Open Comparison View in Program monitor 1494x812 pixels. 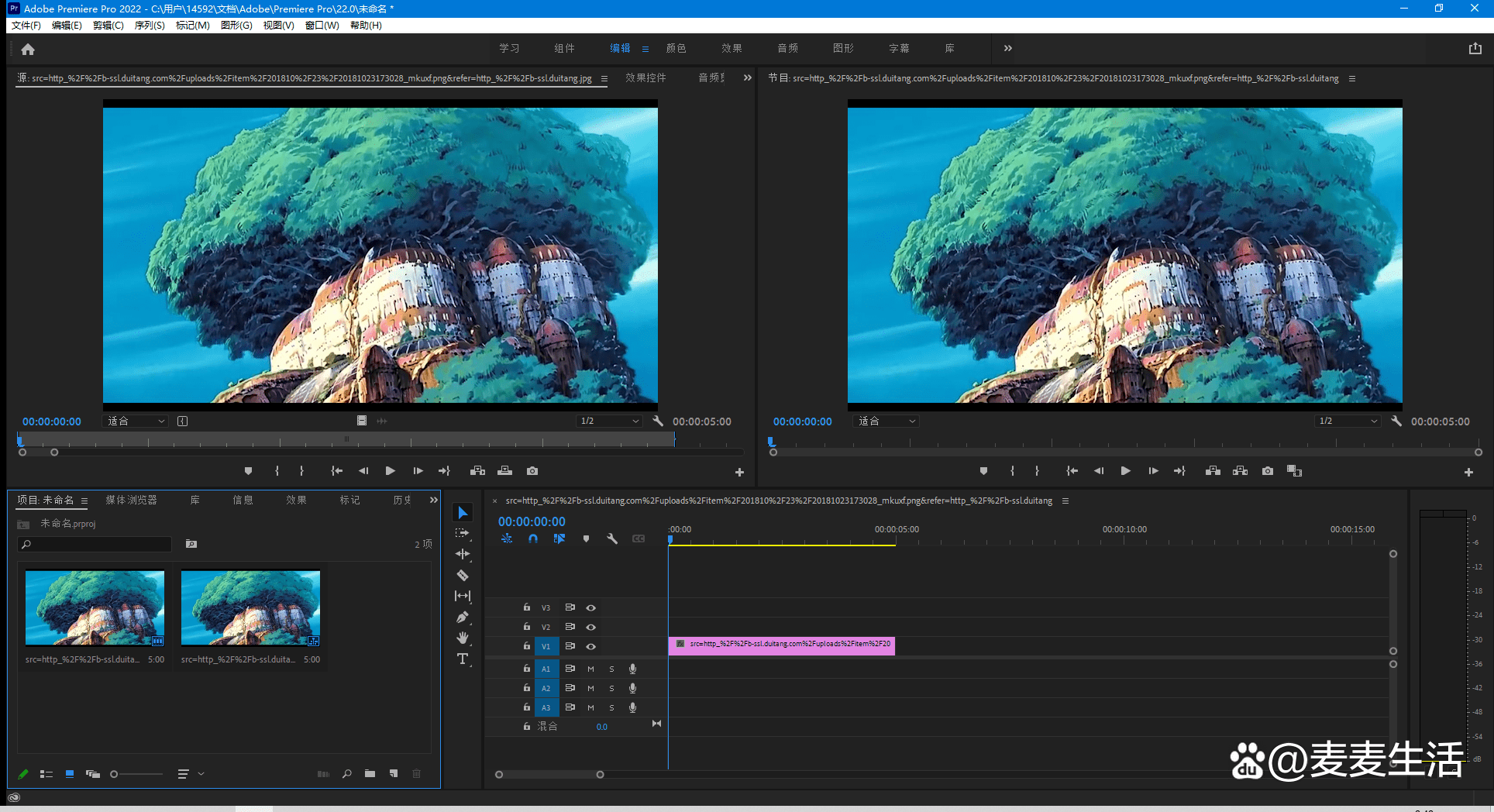1294,471
